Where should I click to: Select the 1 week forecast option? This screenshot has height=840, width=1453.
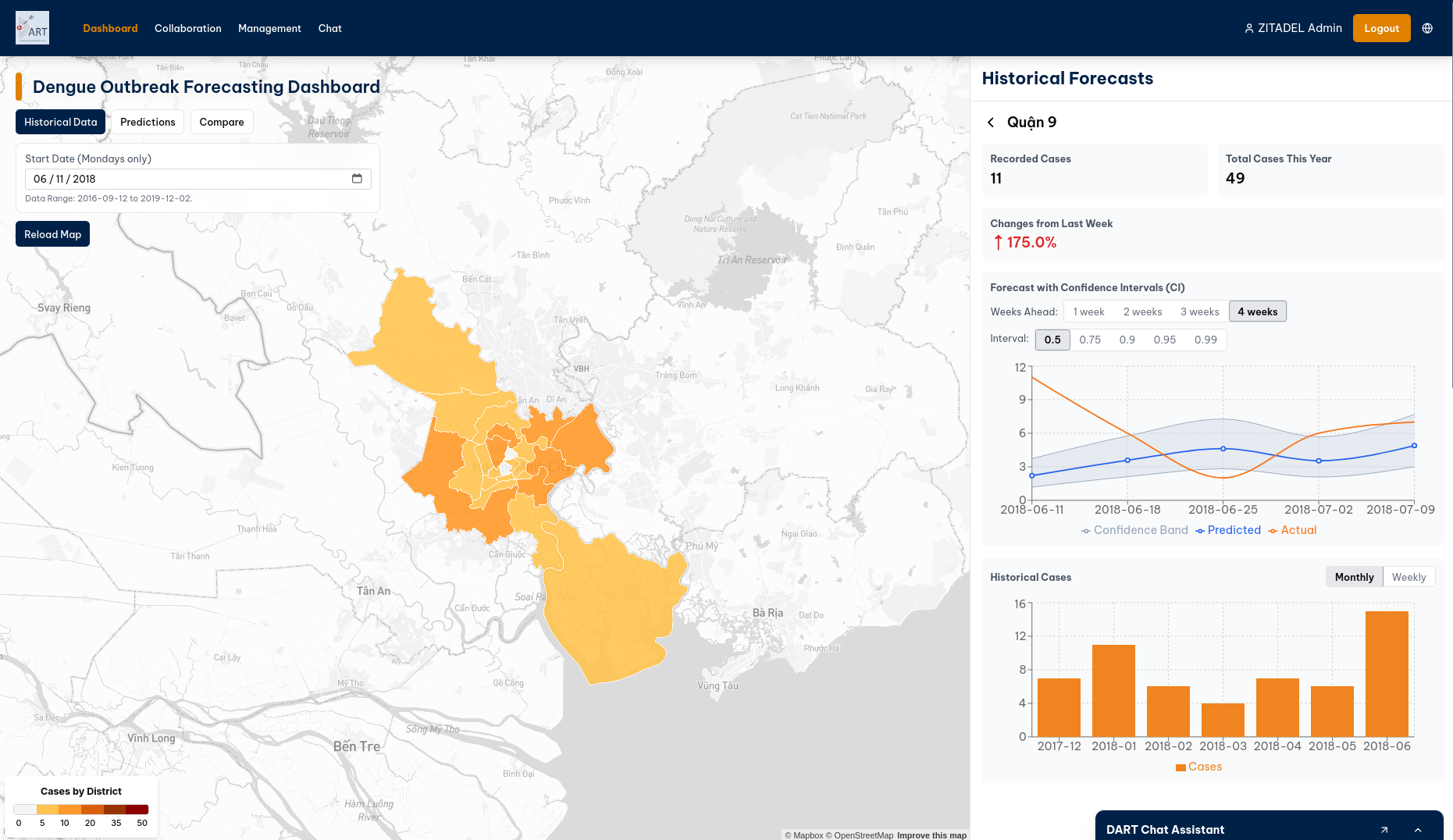coord(1088,311)
